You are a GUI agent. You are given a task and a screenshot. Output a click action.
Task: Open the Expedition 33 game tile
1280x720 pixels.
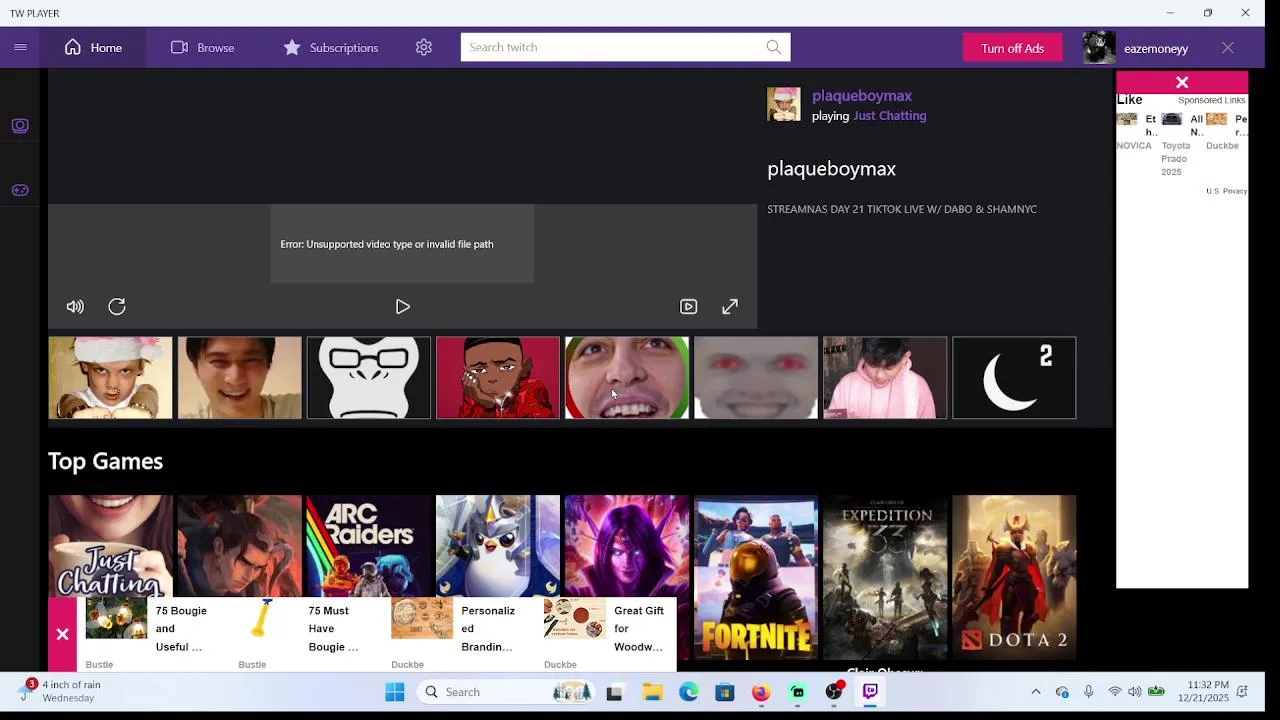pyautogui.click(x=885, y=577)
